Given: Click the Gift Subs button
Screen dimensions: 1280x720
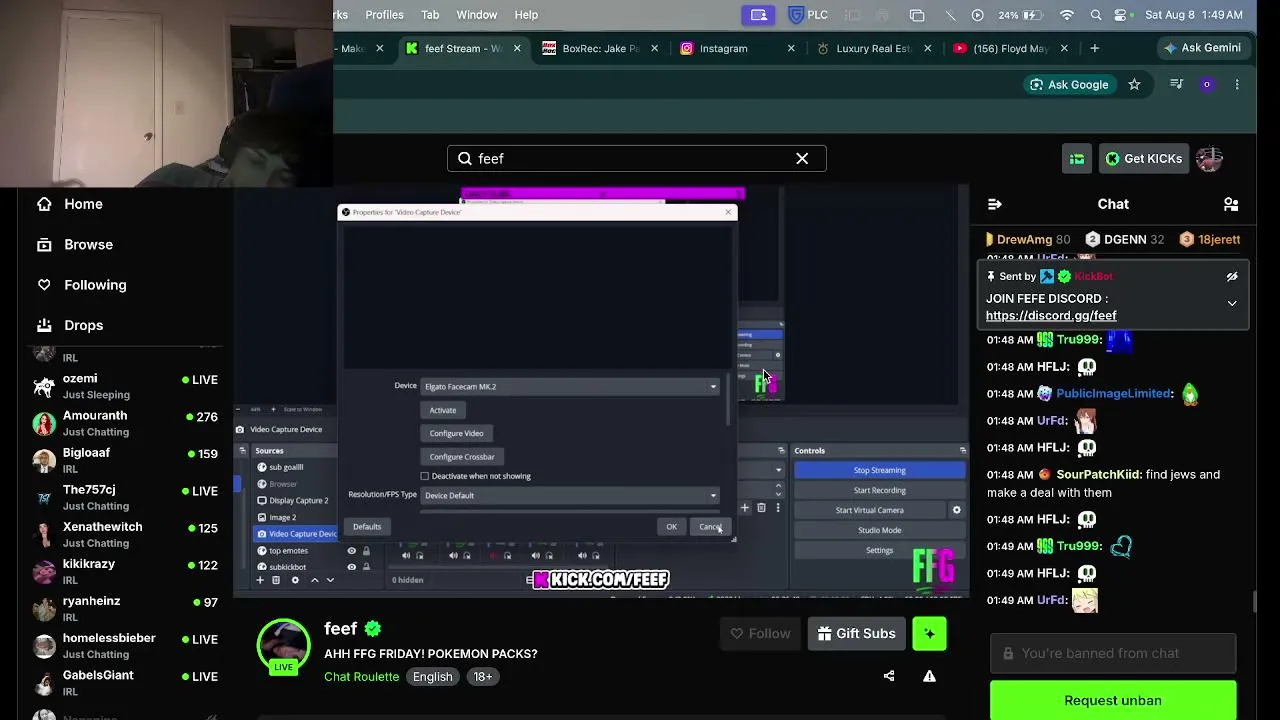Looking at the screenshot, I should (x=857, y=633).
